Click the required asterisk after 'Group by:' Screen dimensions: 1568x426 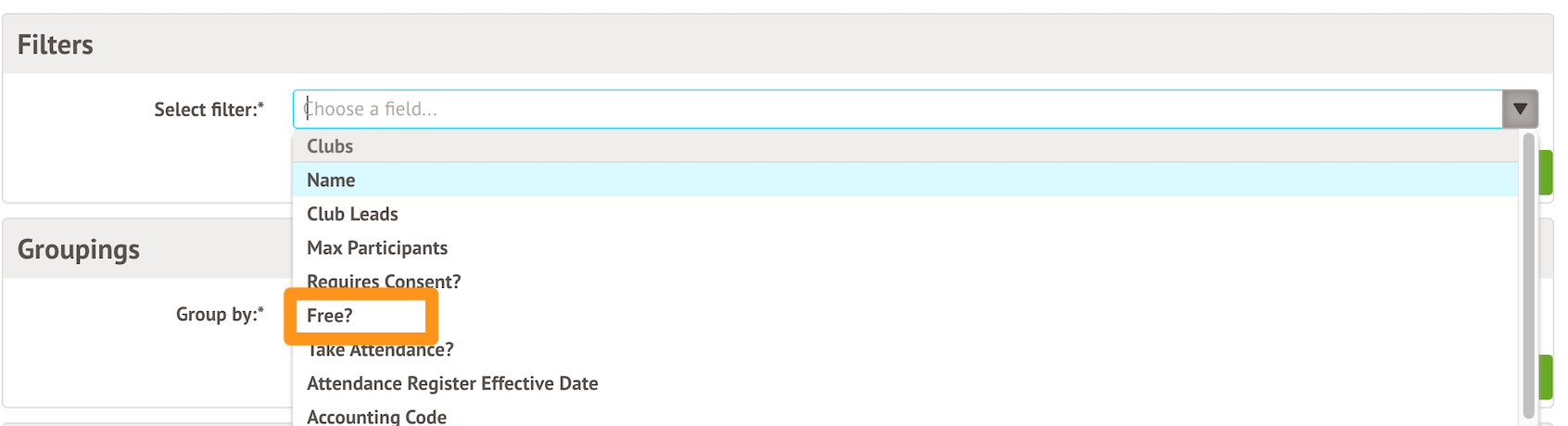point(261,311)
